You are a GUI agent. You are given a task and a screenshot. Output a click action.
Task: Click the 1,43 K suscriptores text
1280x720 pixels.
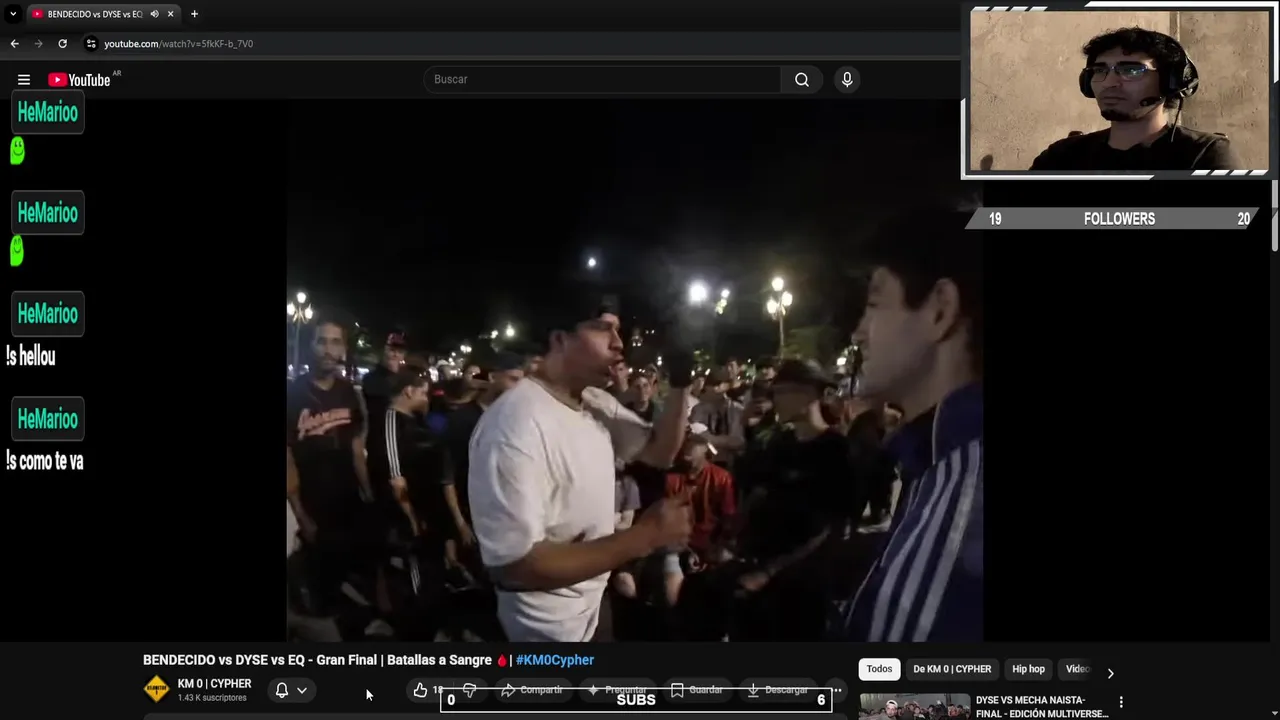[x=212, y=698]
